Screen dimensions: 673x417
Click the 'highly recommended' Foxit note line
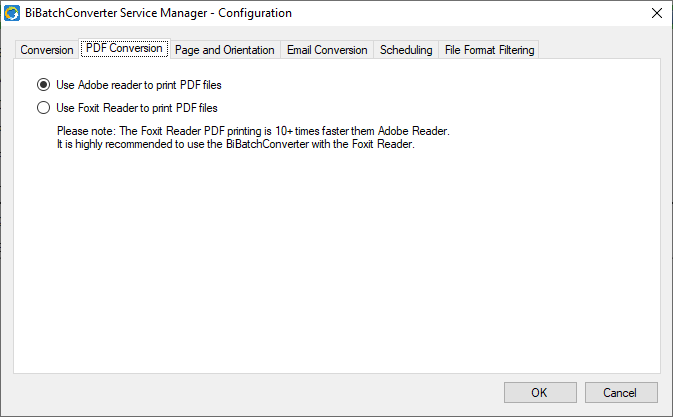236,144
